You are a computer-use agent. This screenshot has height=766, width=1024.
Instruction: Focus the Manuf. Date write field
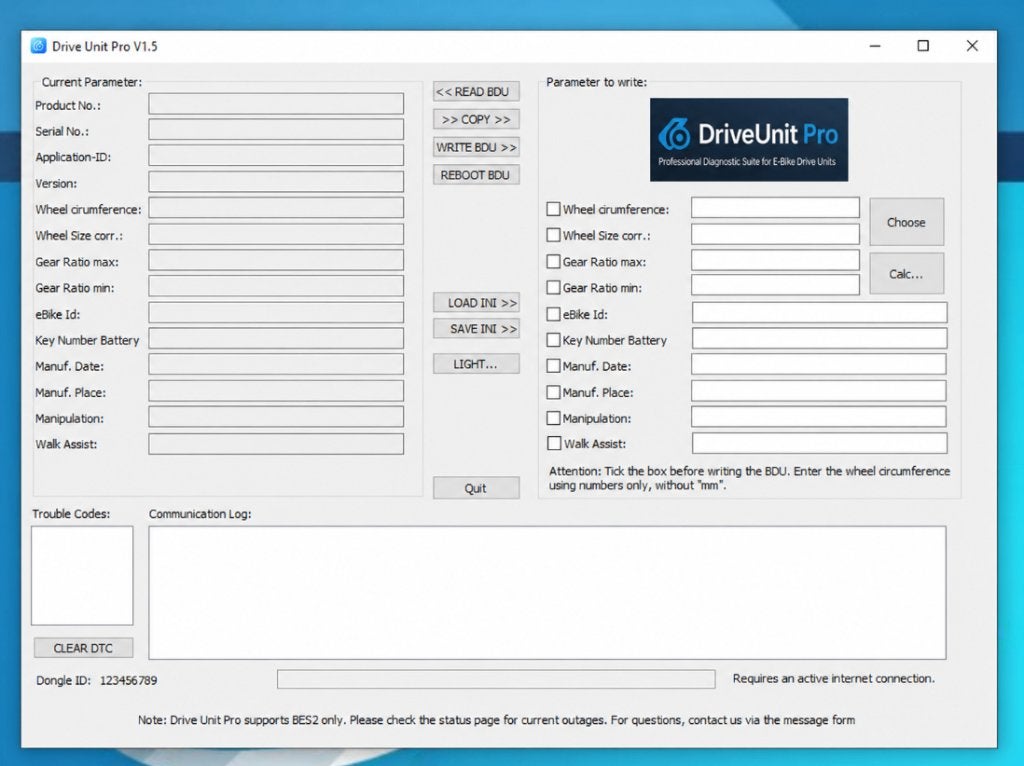(819, 364)
